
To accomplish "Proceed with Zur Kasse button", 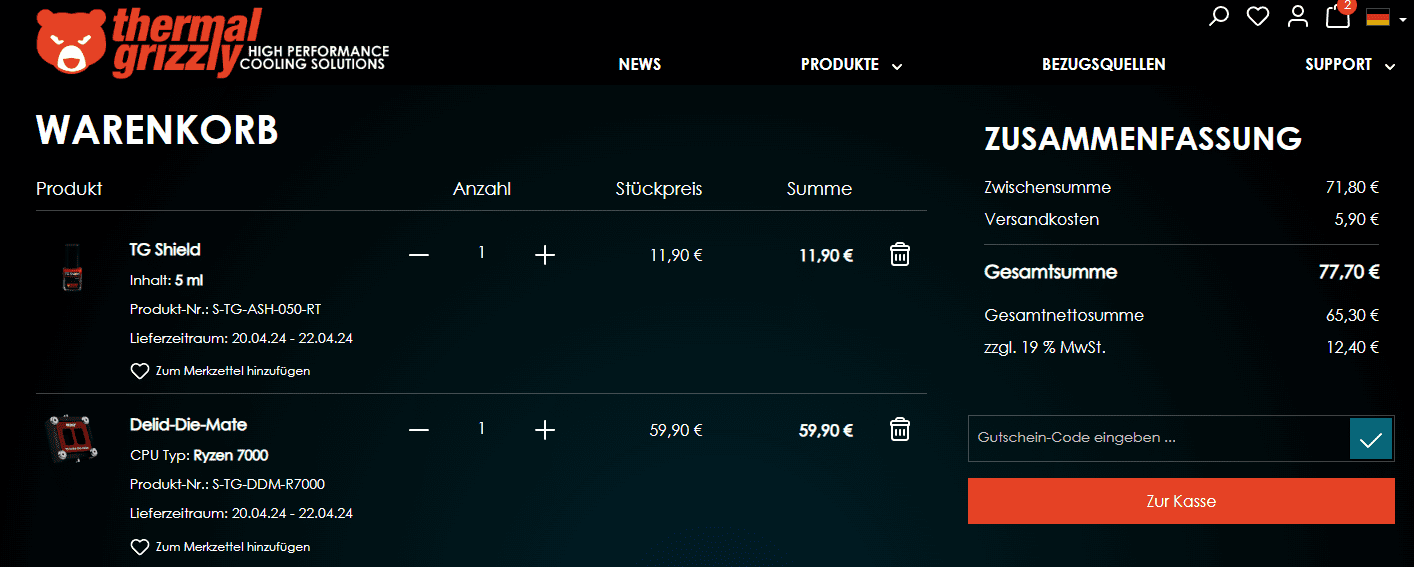I will [x=1181, y=501].
